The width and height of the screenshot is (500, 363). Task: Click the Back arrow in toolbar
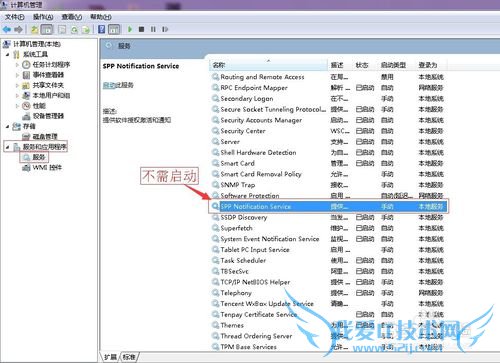coord(7,30)
